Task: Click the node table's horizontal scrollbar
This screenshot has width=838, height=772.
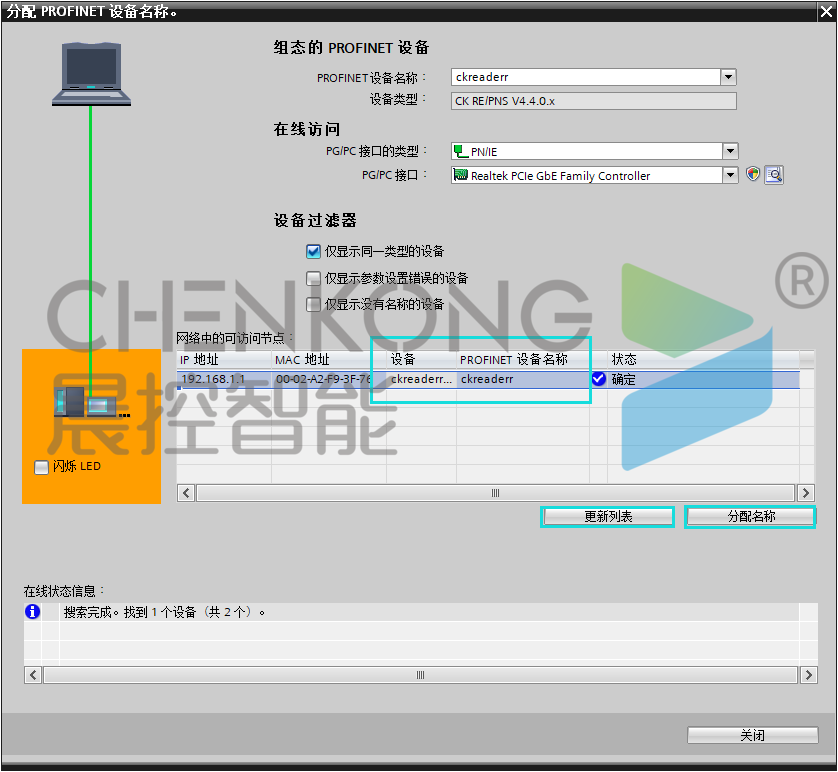Action: (495, 493)
